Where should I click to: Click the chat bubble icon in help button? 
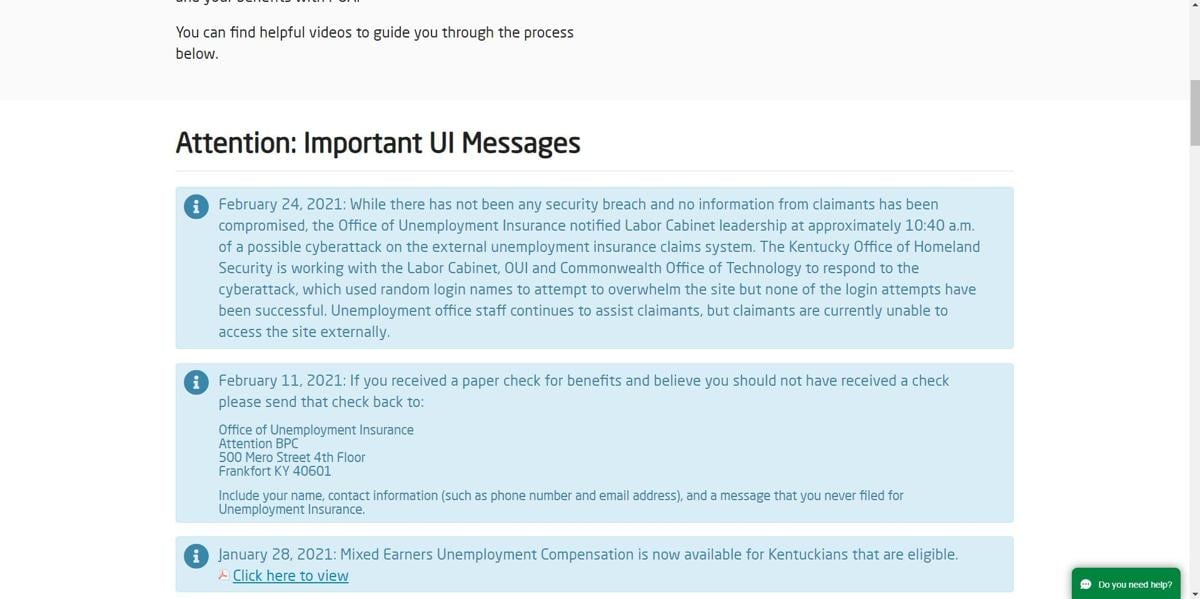click(x=1086, y=585)
